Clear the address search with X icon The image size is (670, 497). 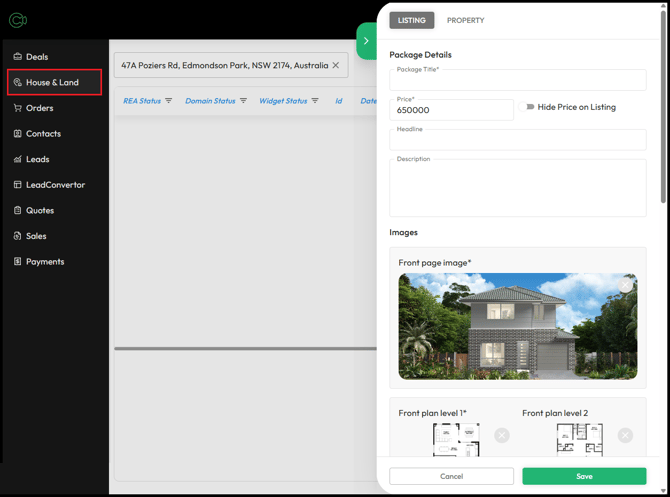pyautogui.click(x=336, y=65)
